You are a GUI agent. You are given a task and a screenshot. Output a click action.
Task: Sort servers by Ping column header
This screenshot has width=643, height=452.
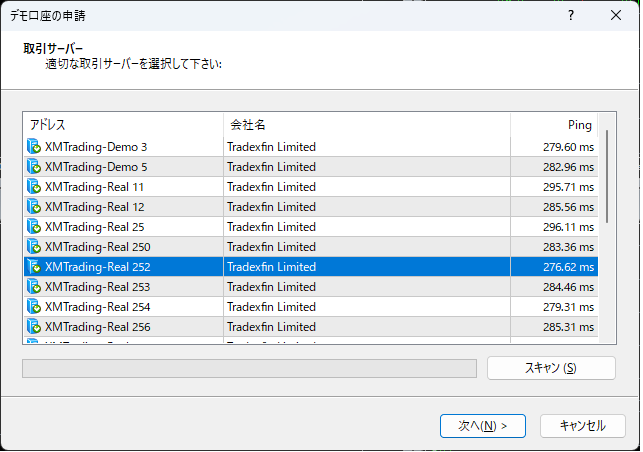[x=555, y=125]
